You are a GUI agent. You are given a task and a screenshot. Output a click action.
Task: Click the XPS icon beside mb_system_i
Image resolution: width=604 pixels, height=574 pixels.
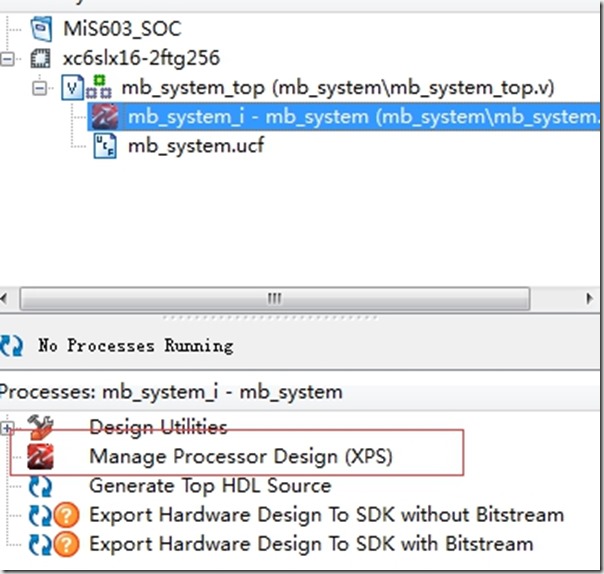pos(104,116)
